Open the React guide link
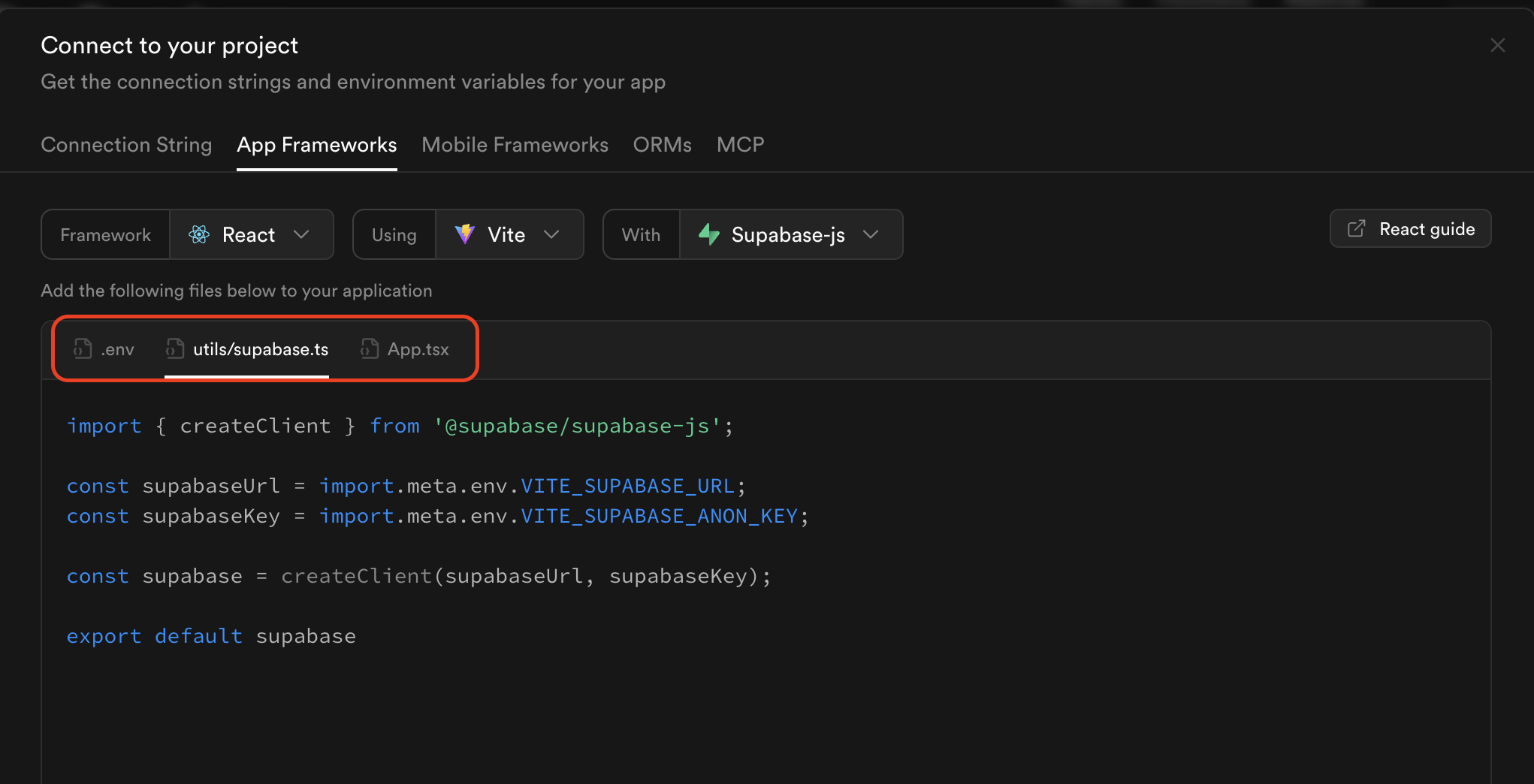 (x=1410, y=228)
